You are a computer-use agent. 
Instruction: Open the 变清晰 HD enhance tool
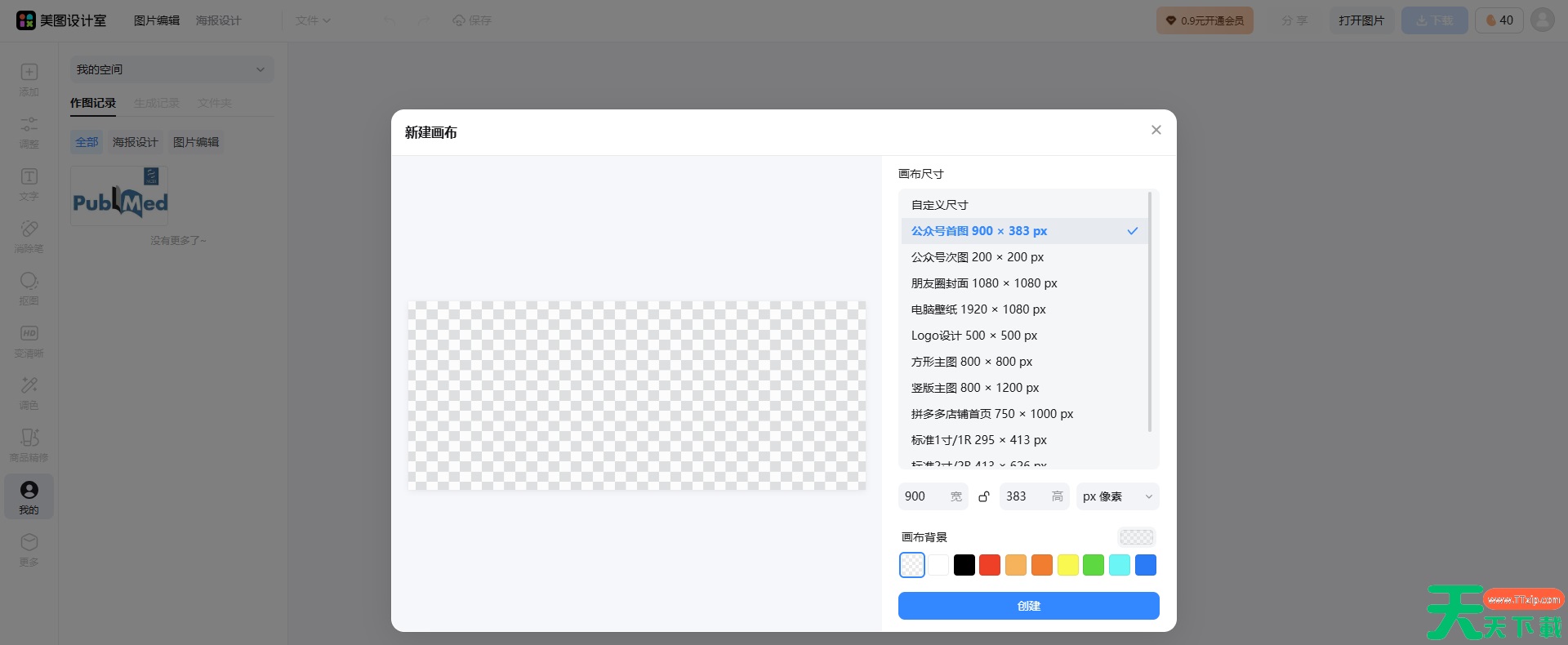(x=29, y=340)
